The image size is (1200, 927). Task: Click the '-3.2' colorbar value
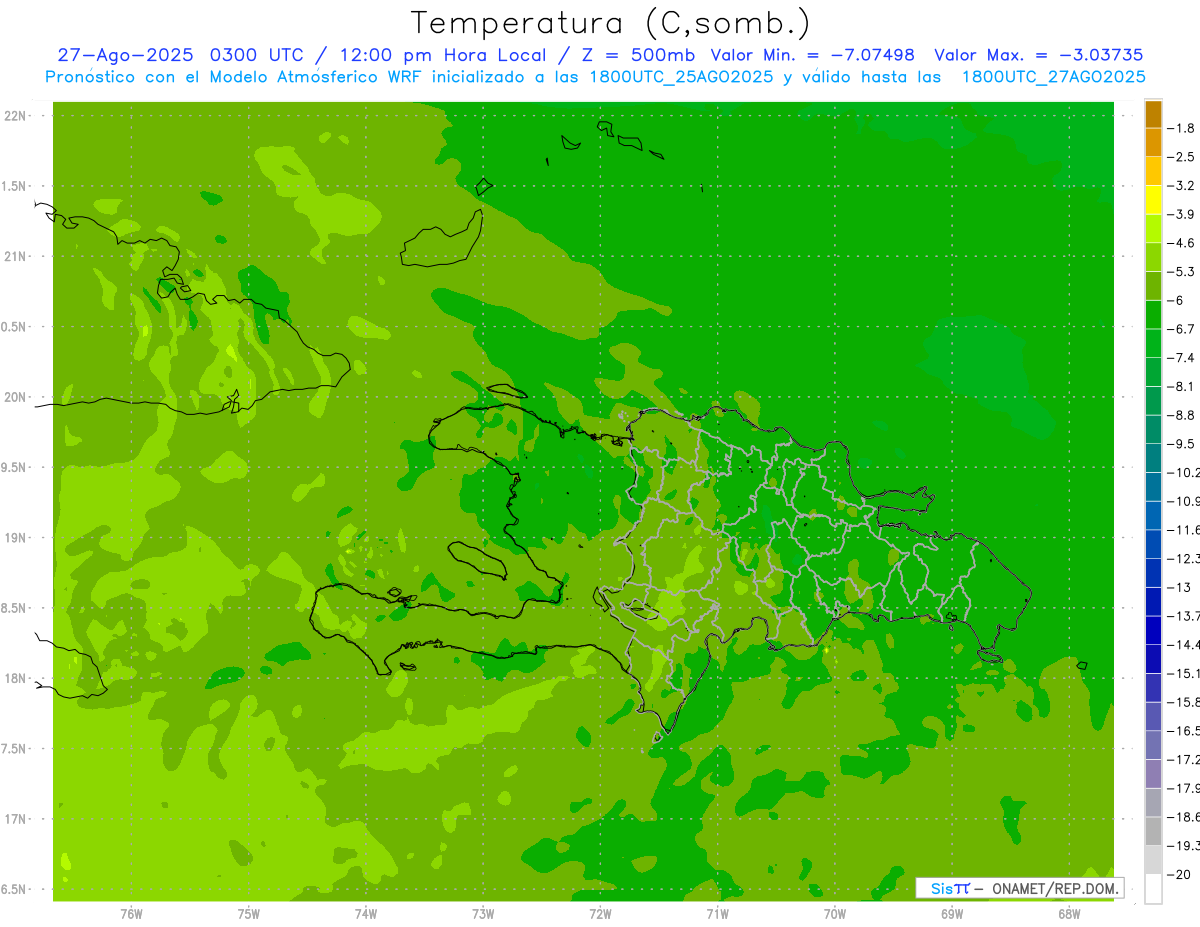click(1182, 186)
